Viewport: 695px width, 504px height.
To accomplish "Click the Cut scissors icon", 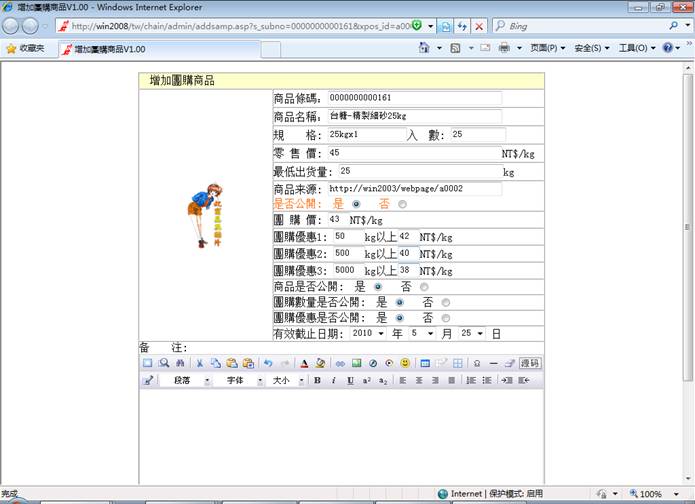I will coord(200,363).
